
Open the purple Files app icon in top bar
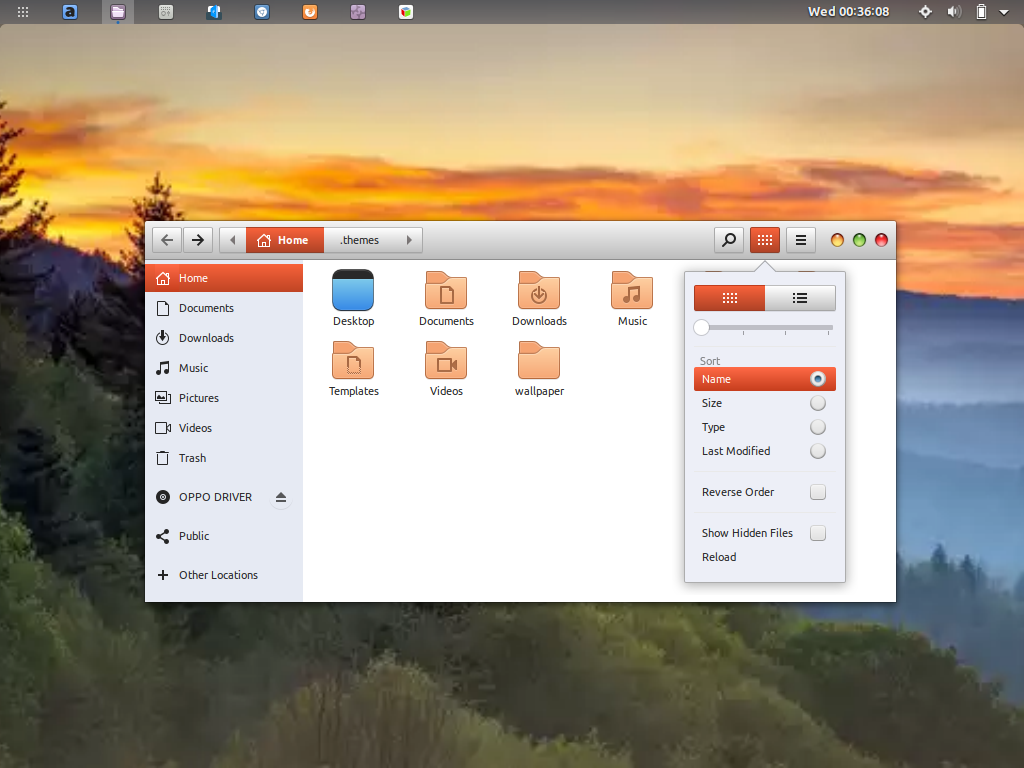click(x=118, y=12)
